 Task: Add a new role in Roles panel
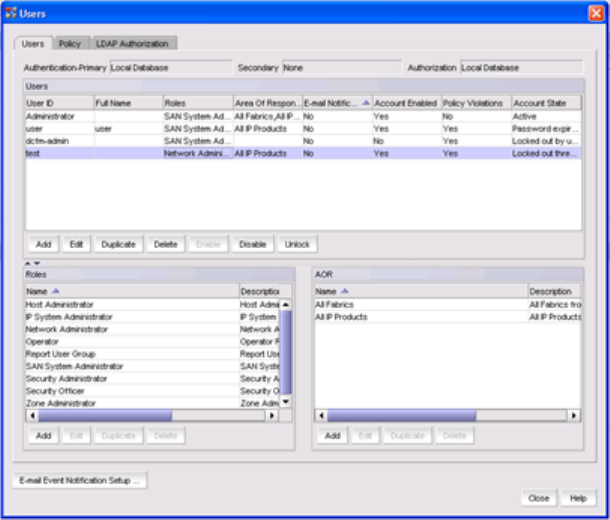(44, 436)
